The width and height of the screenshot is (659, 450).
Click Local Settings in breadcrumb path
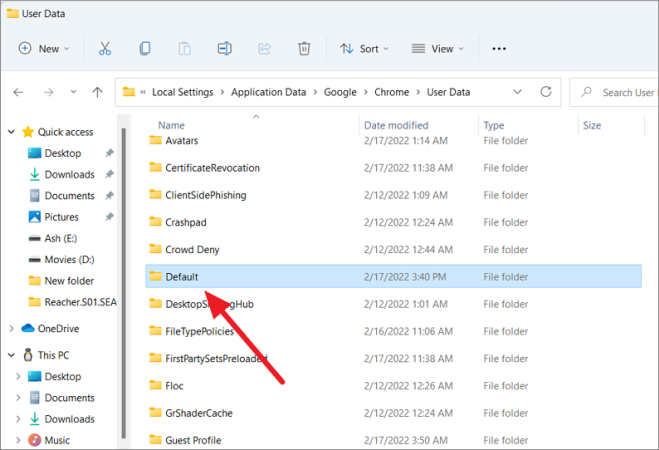coord(182,92)
